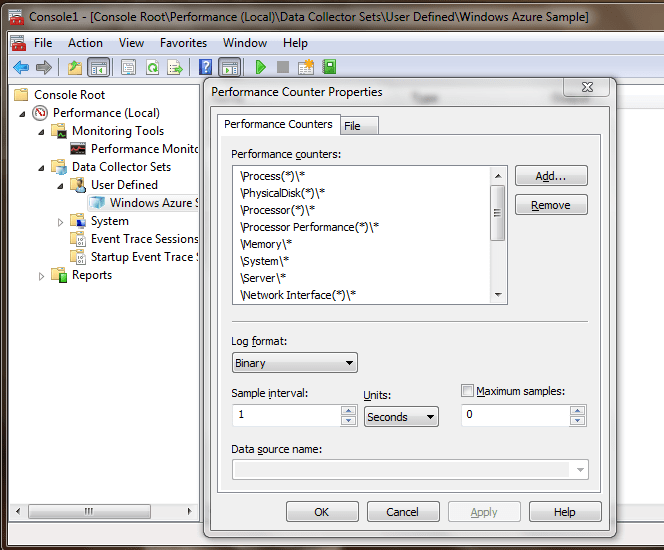Select Monitoring Tools in the tree

coord(118,131)
